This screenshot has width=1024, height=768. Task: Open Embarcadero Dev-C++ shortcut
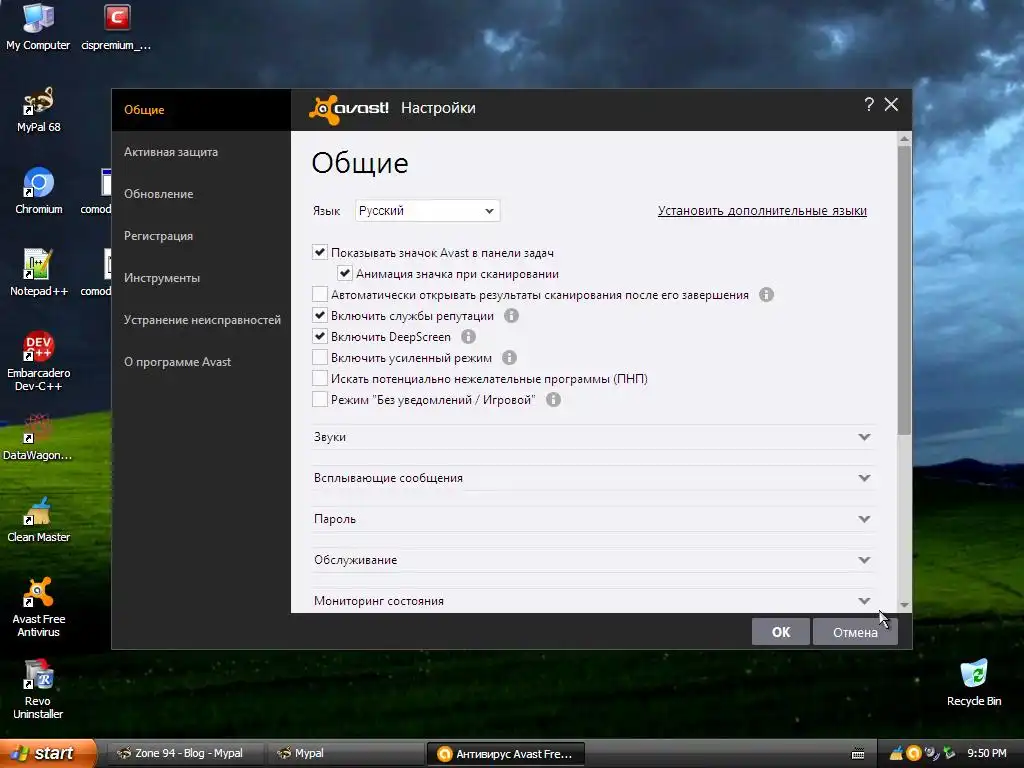[x=38, y=360]
